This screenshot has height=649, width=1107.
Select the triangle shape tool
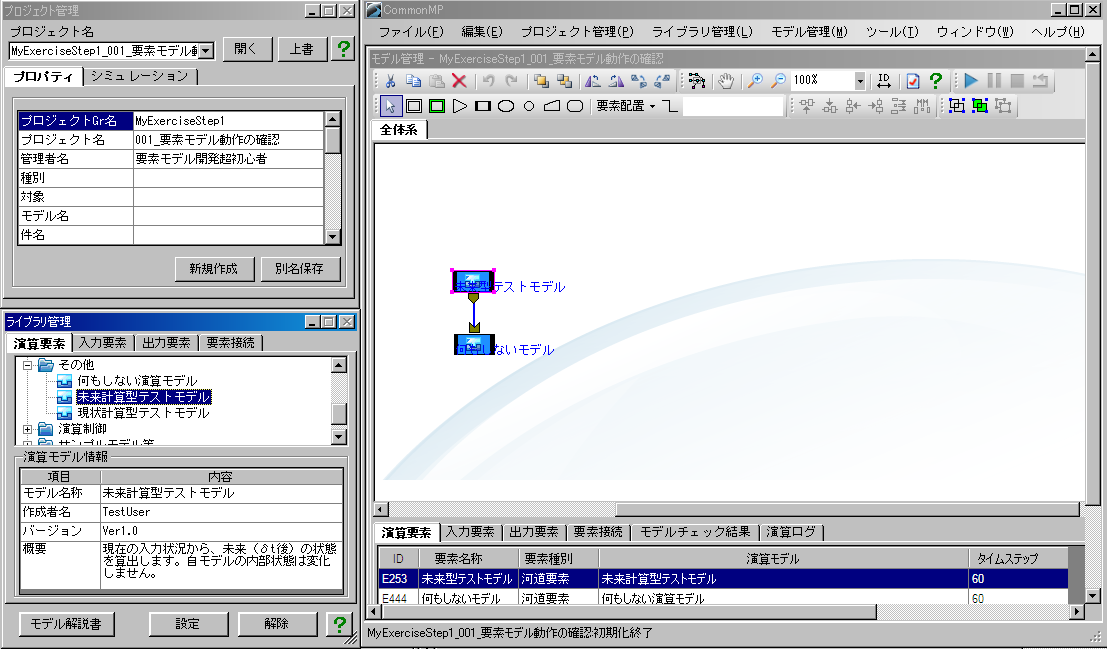pyautogui.click(x=460, y=106)
